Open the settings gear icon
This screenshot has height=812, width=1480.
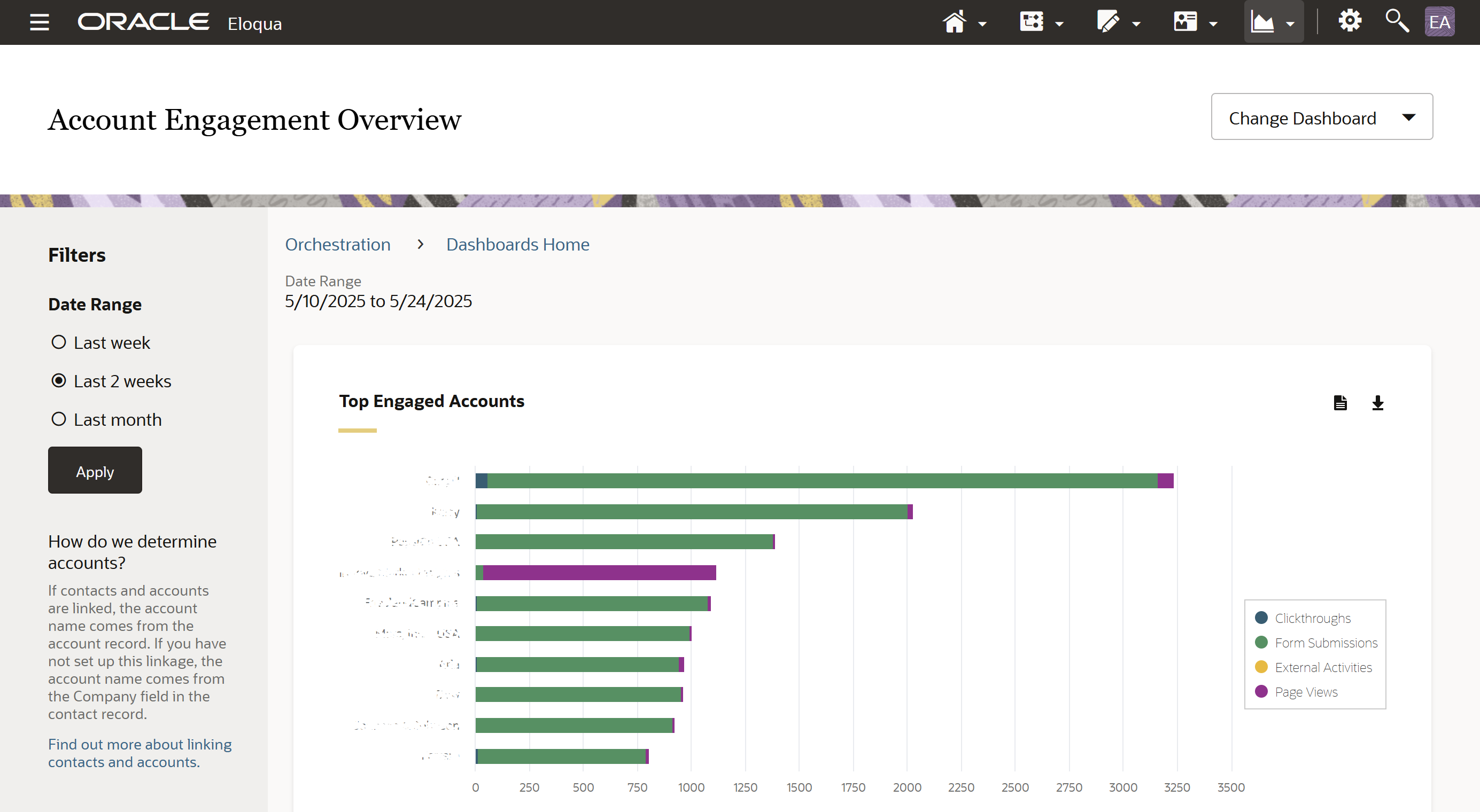pyautogui.click(x=1350, y=21)
